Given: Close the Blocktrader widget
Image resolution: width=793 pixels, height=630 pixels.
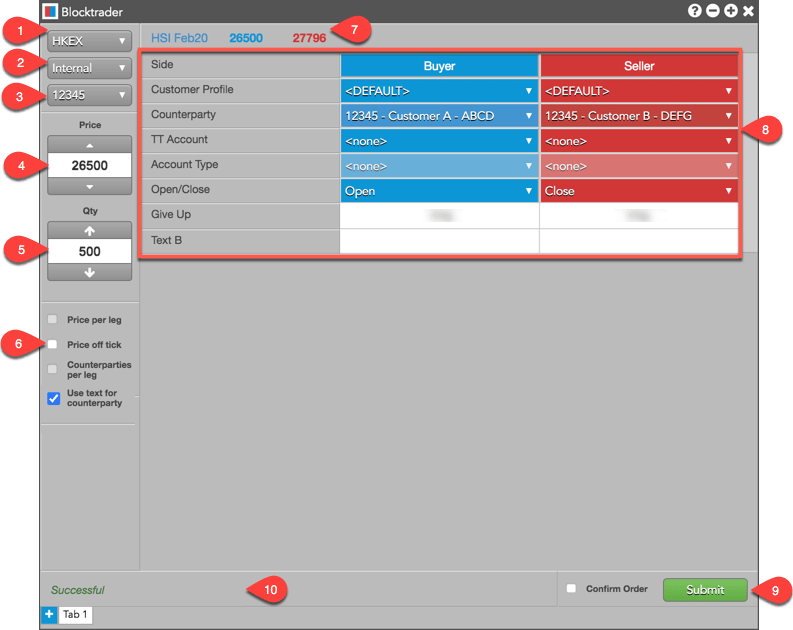Looking at the screenshot, I should pyautogui.click(x=748, y=11).
